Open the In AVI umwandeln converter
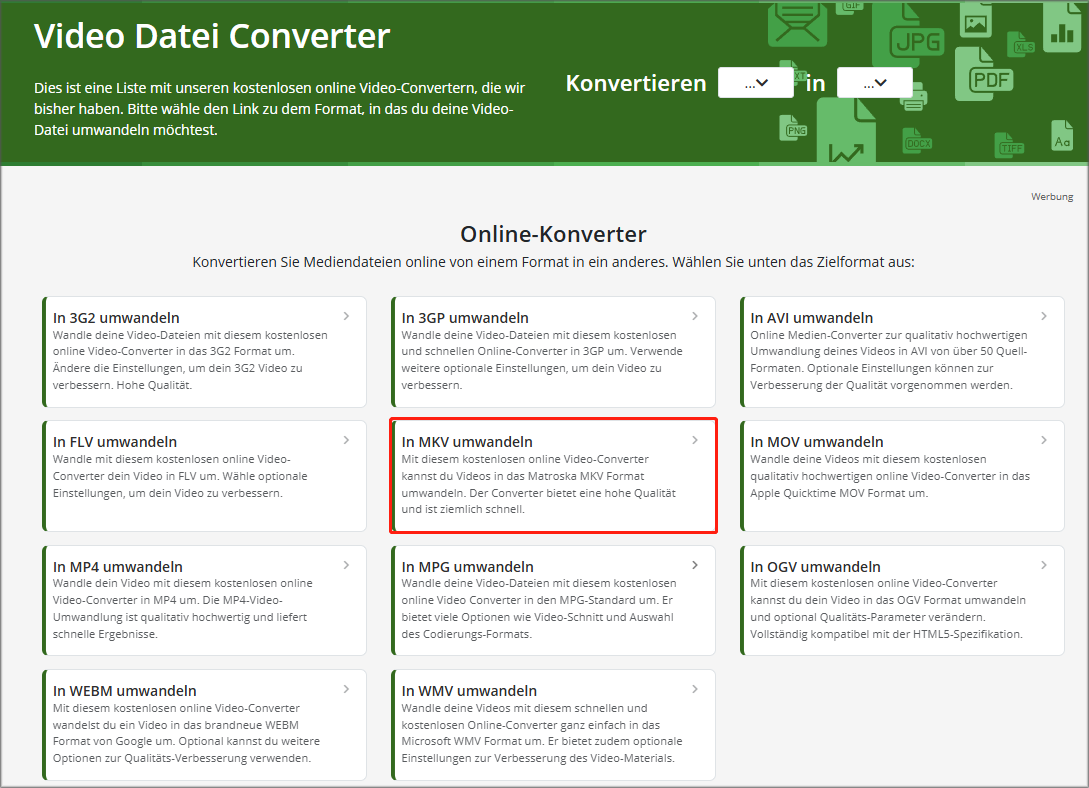 pyautogui.click(x=902, y=352)
